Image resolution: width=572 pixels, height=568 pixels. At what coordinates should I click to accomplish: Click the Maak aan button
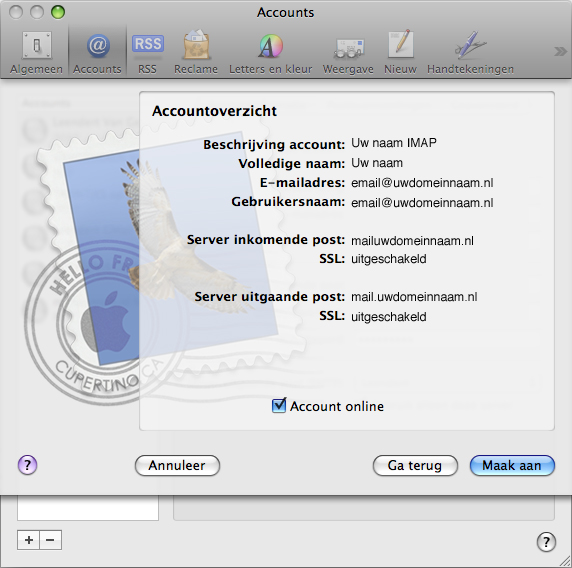pos(512,465)
